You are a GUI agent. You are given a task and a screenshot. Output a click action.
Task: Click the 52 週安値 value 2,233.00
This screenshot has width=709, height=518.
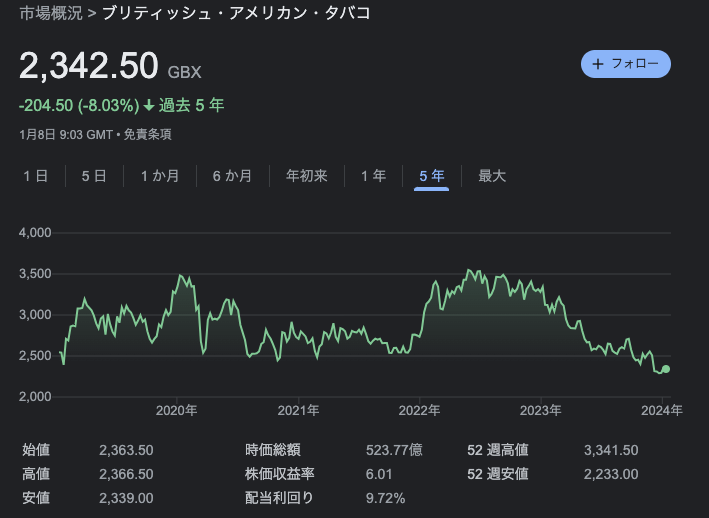coord(611,474)
